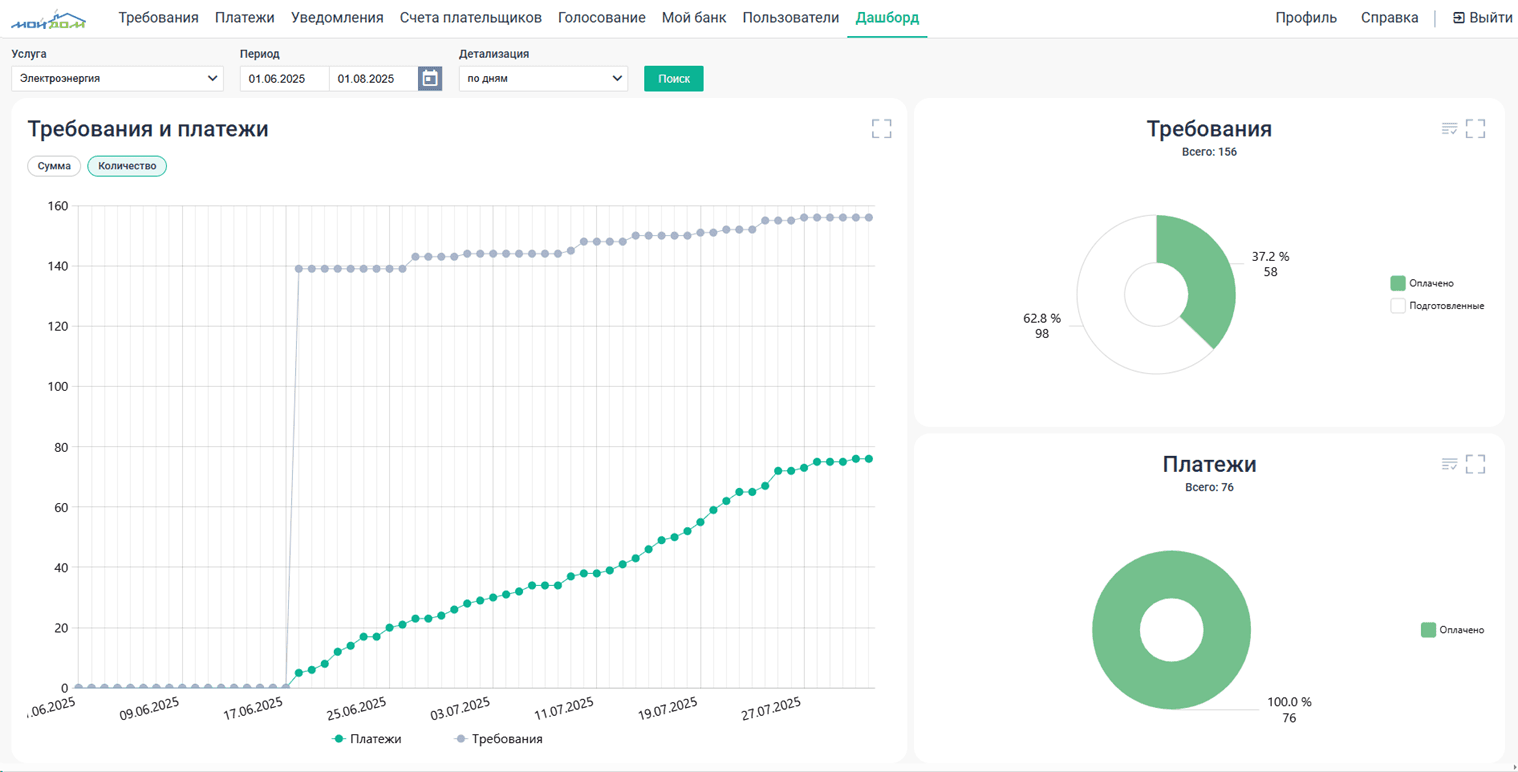Open legend list icon in Платежи panel
Image resolution: width=1518 pixels, height=772 pixels.
click(x=1449, y=464)
